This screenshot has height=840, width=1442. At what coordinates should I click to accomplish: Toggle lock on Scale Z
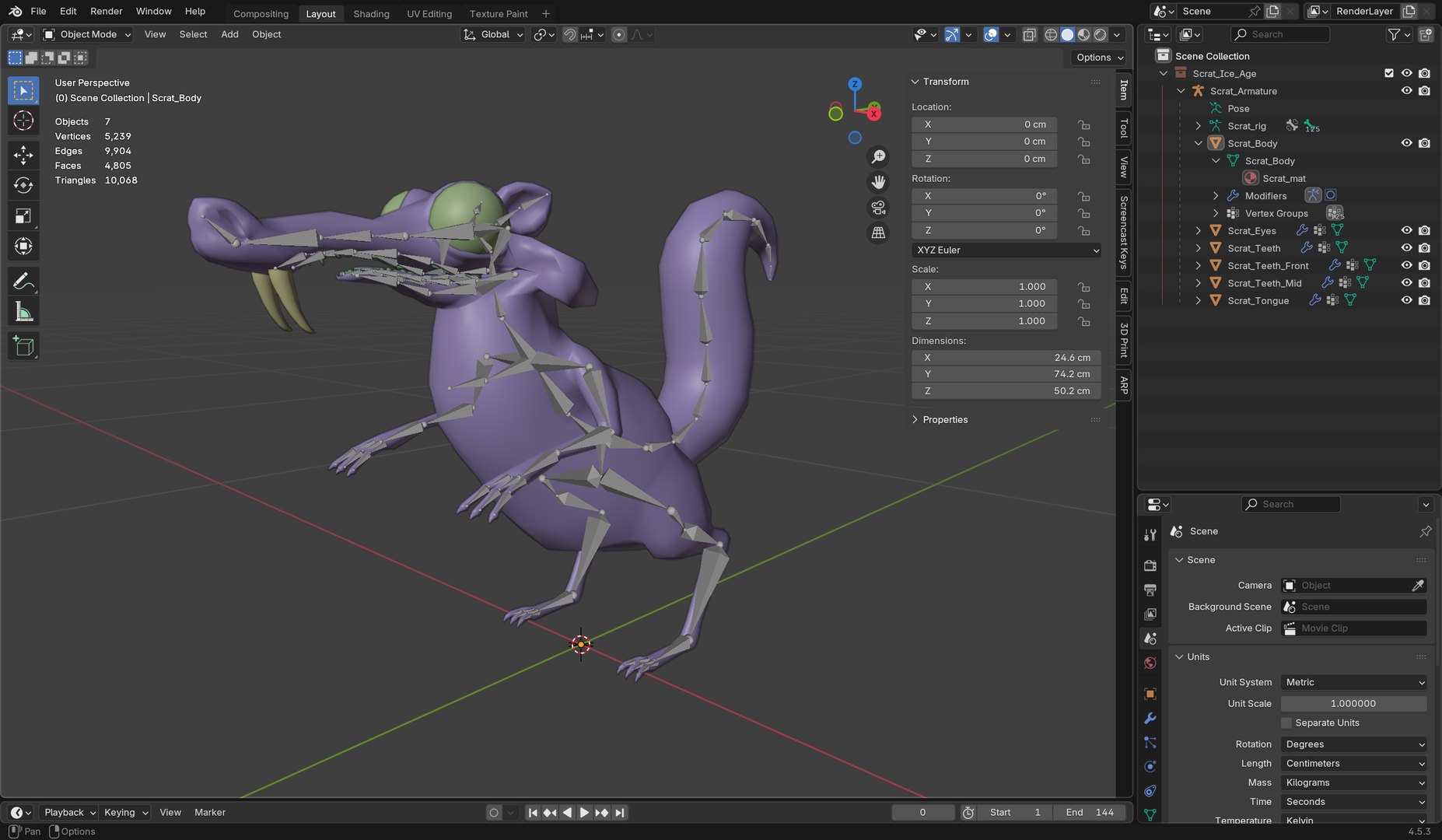1083,321
